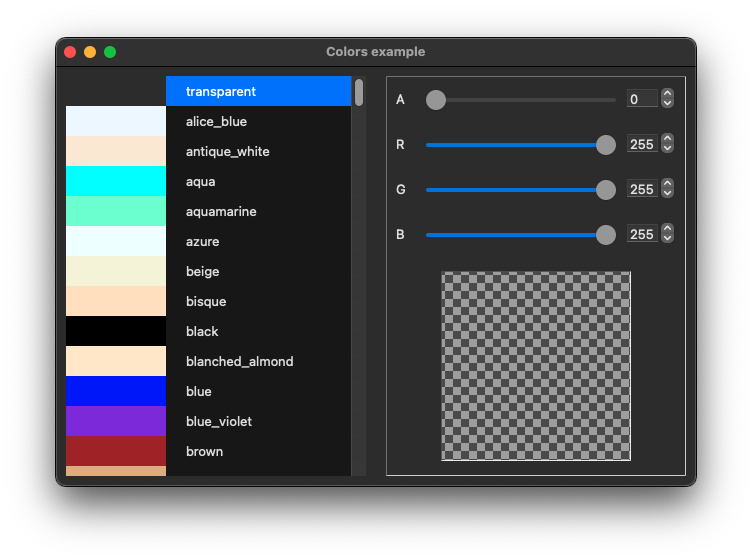Click the beige swatch
The image size is (752, 560).
coord(116,271)
